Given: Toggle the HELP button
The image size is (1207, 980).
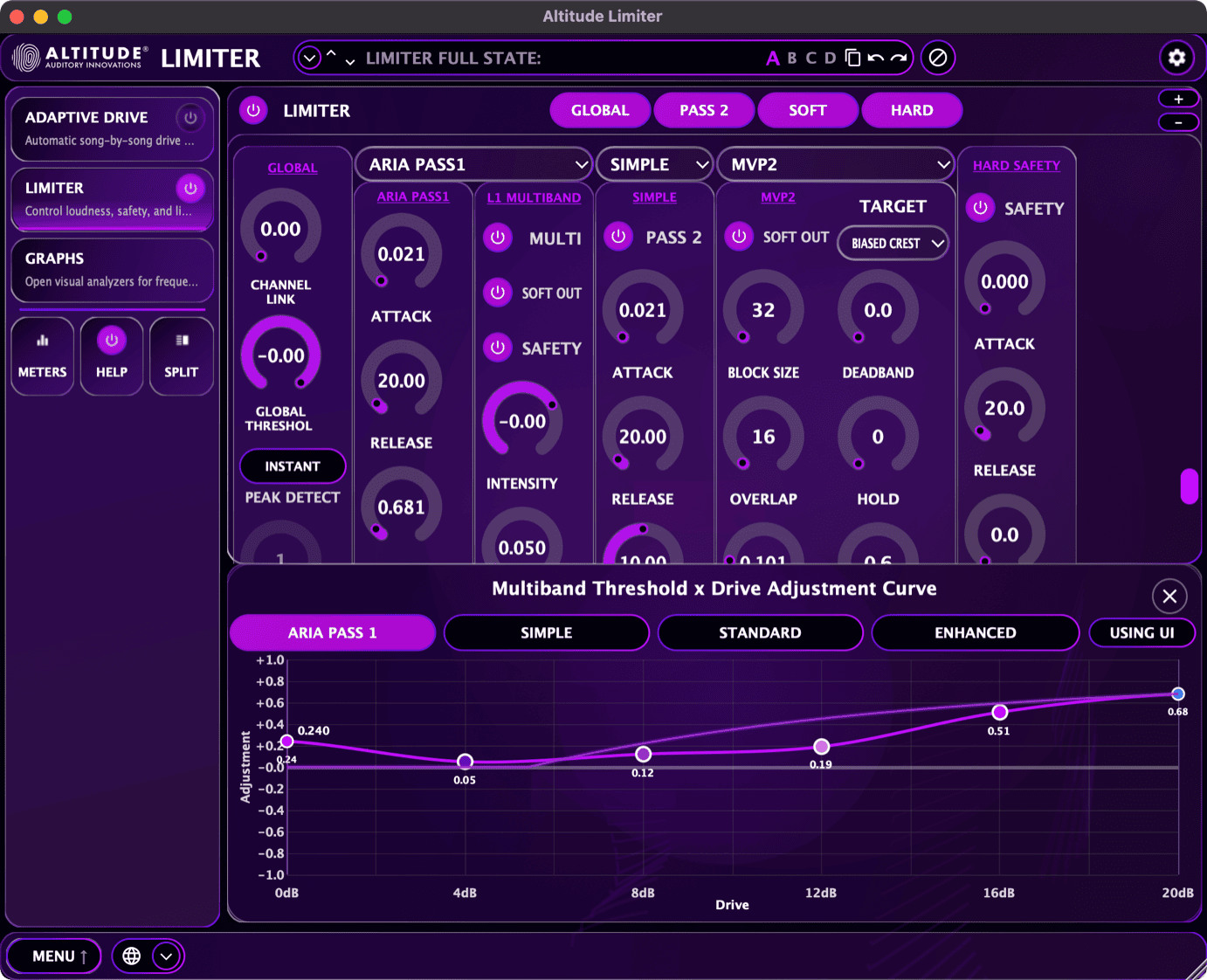Looking at the screenshot, I should pyautogui.click(x=112, y=356).
